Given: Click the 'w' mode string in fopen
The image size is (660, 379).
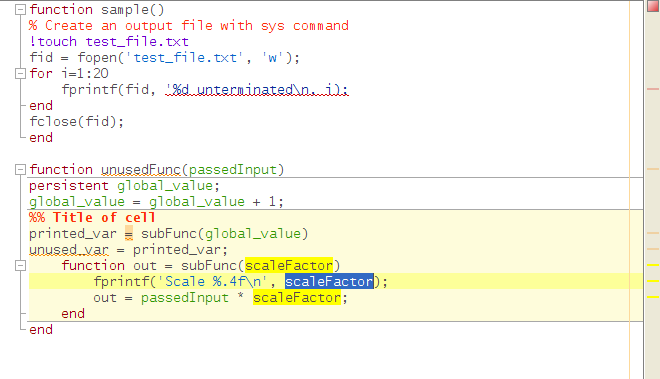Looking at the screenshot, I should point(272,58).
